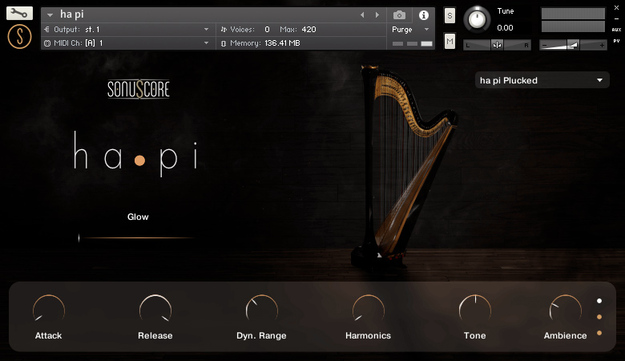Screen dimensions: 625x361
Task: Select the white page dot indicator
Action: (599, 301)
